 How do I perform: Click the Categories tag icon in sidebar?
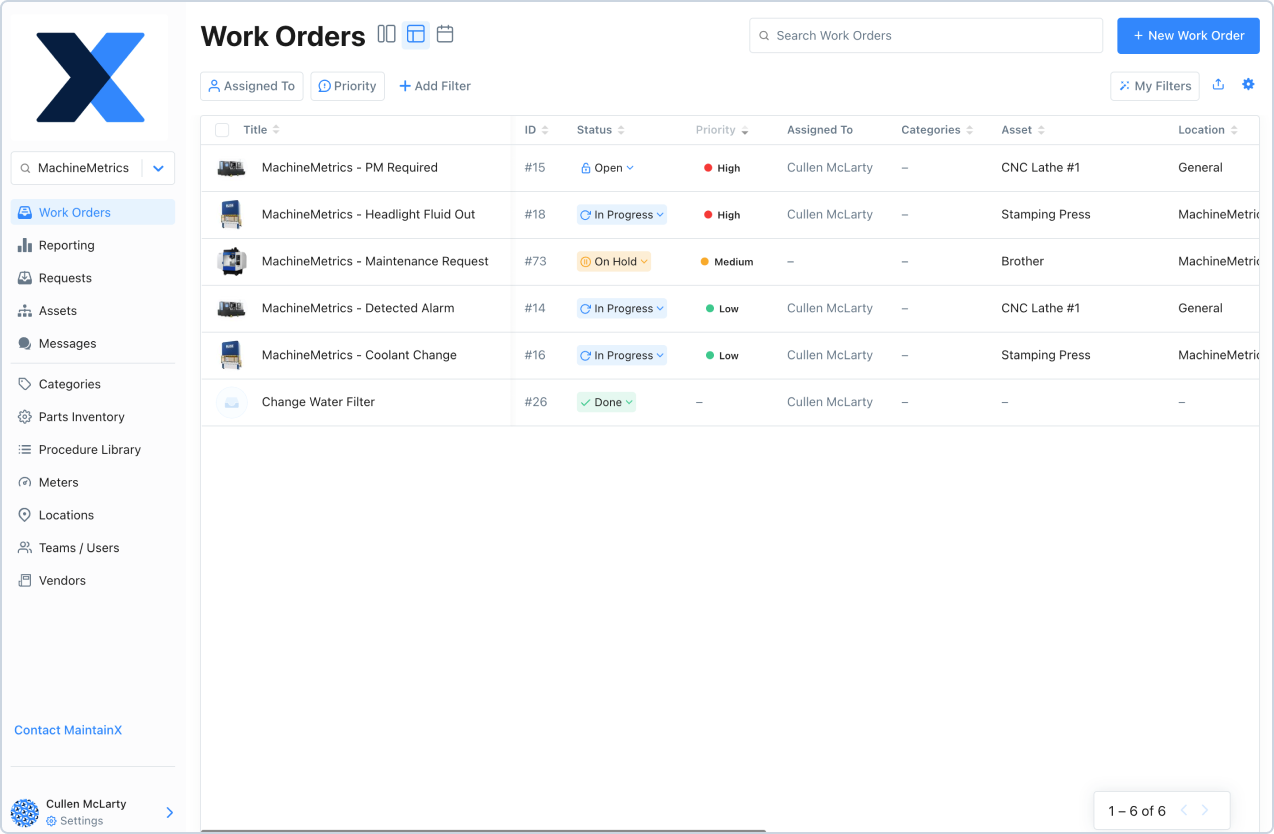(x=25, y=384)
